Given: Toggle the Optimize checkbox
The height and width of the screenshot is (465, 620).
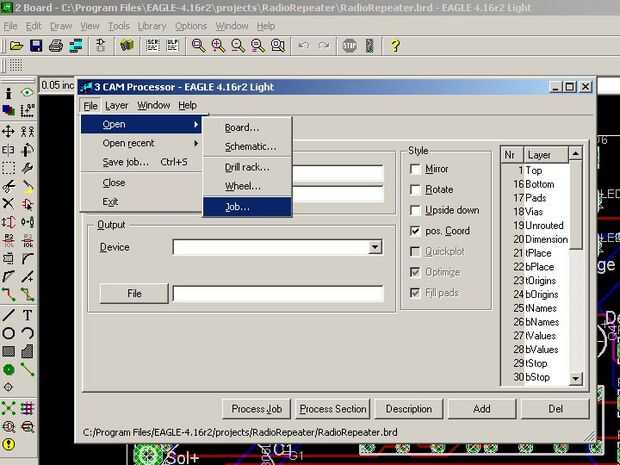Looking at the screenshot, I should coord(415,272).
